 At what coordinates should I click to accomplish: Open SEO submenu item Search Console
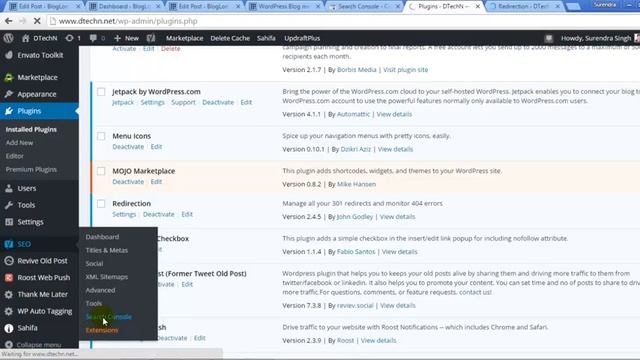109,317
